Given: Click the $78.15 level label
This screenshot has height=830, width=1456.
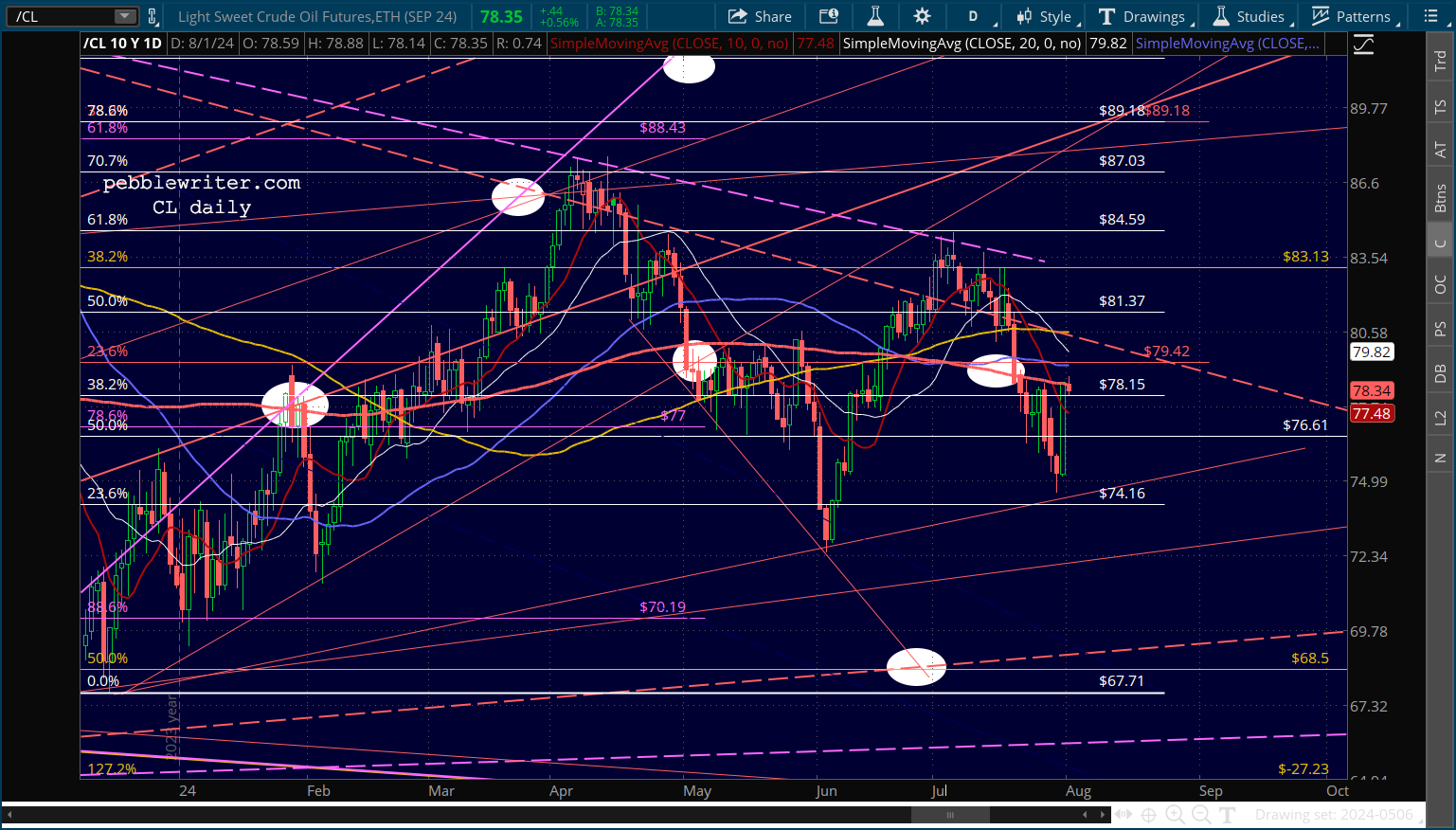Looking at the screenshot, I should point(1122,384).
